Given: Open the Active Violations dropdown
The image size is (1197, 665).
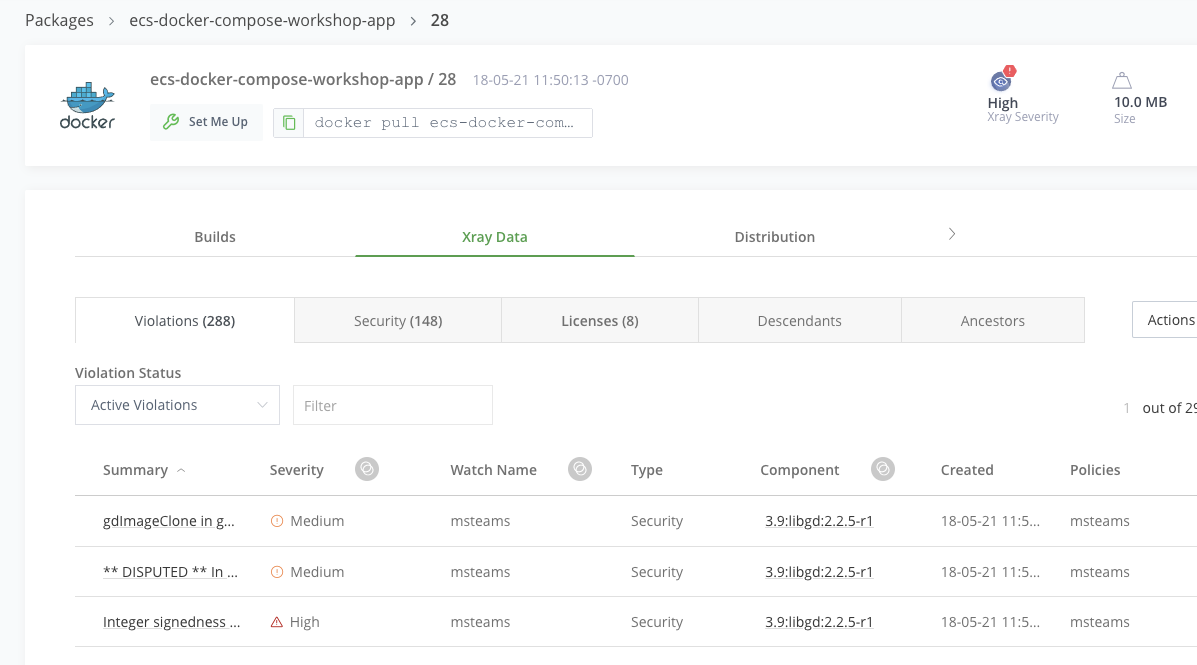Looking at the screenshot, I should coord(177,404).
